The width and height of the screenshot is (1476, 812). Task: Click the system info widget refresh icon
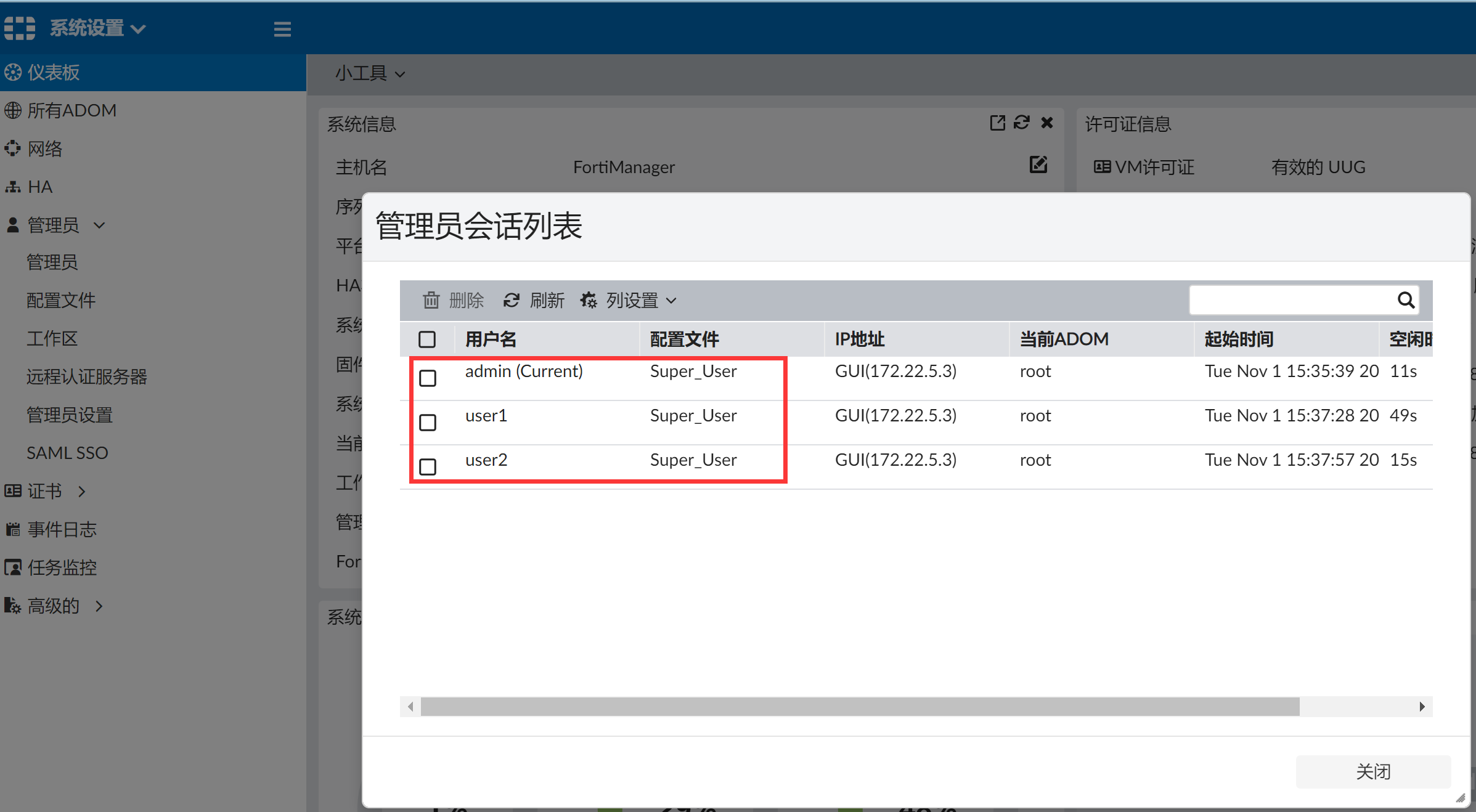click(1022, 123)
